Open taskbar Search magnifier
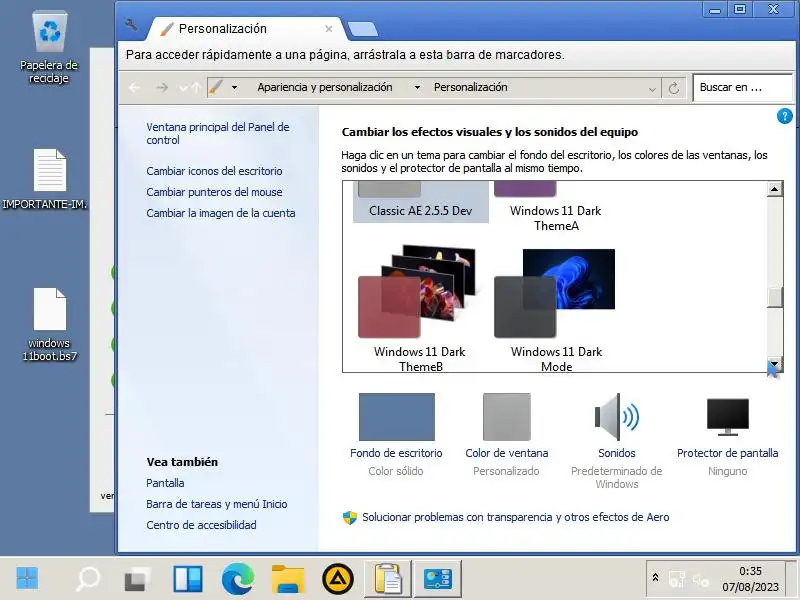The height and width of the screenshot is (600, 800). [88, 579]
